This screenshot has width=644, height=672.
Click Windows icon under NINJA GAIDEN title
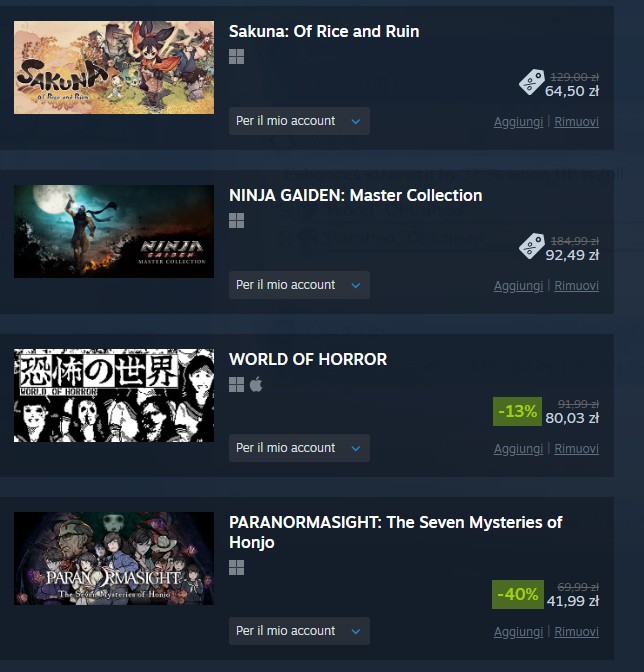click(237, 221)
